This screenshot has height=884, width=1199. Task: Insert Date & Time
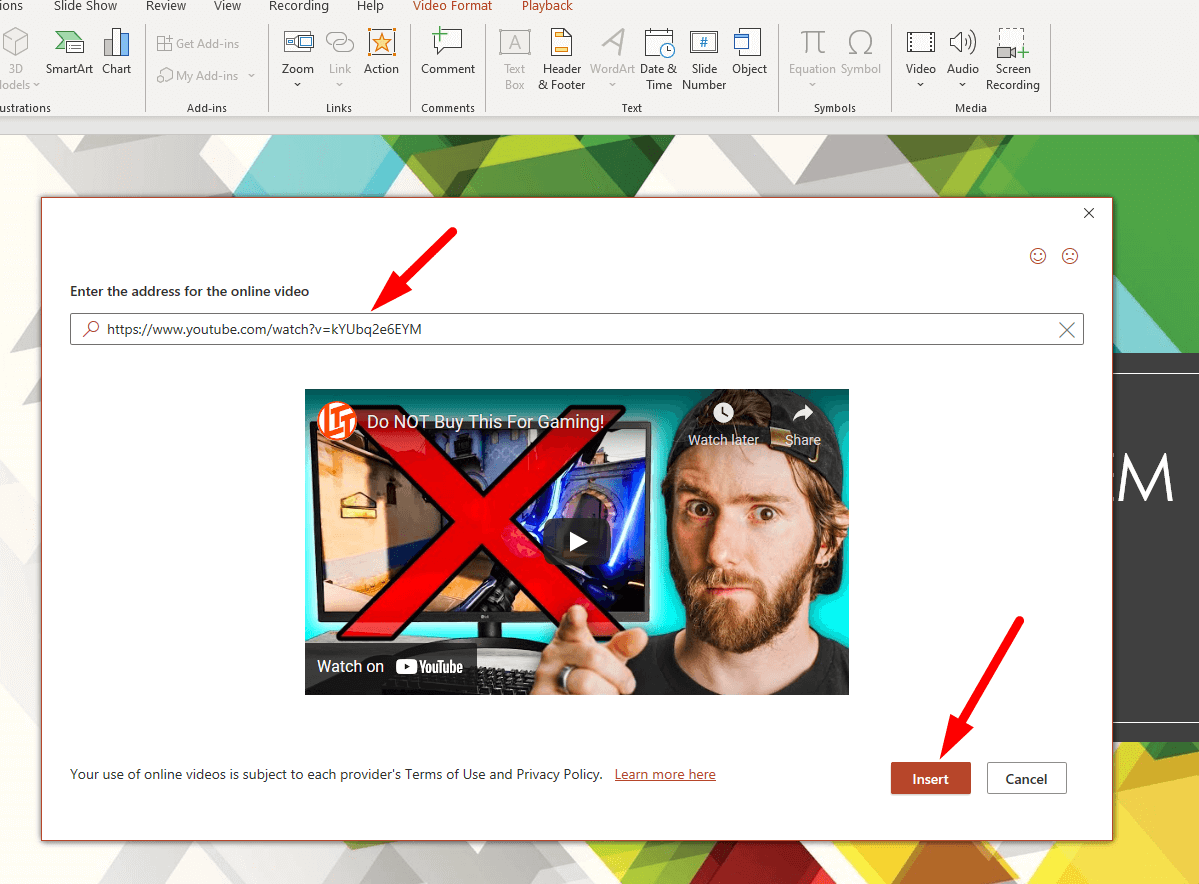point(658,59)
